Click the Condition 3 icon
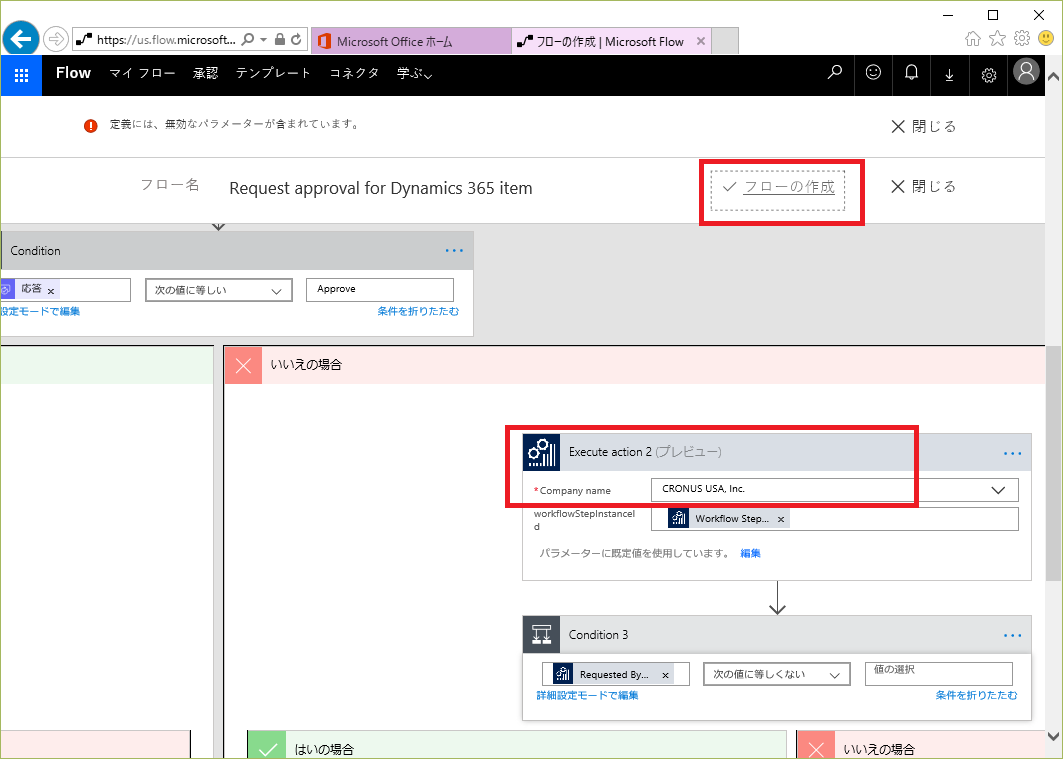Screen dimensions: 1063x759 [x=541, y=634]
